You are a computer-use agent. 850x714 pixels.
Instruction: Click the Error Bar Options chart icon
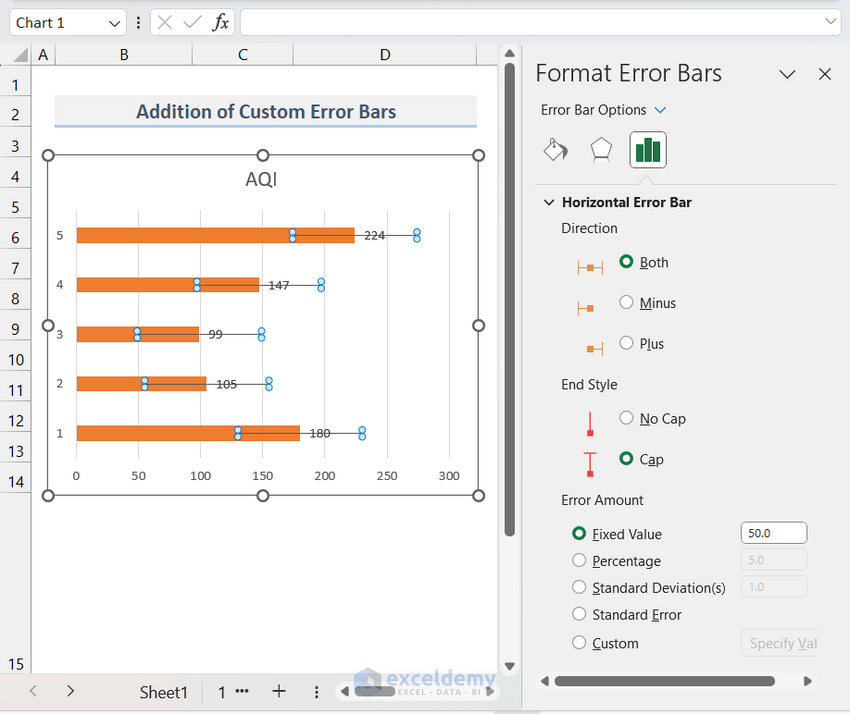click(647, 148)
